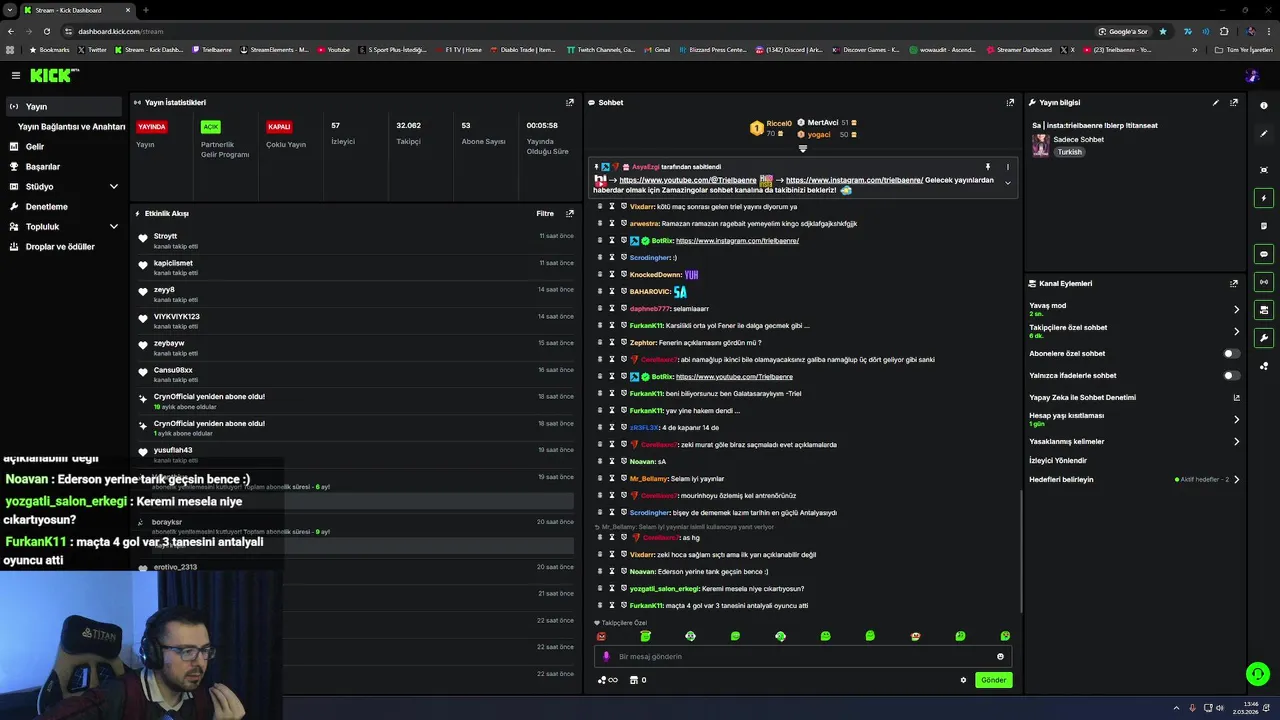The width and height of the screenshot is (1280, 720).
Task: Click Yapay Zeka ile Sohbet Denetimi
Action: (x=1082, y=397)
